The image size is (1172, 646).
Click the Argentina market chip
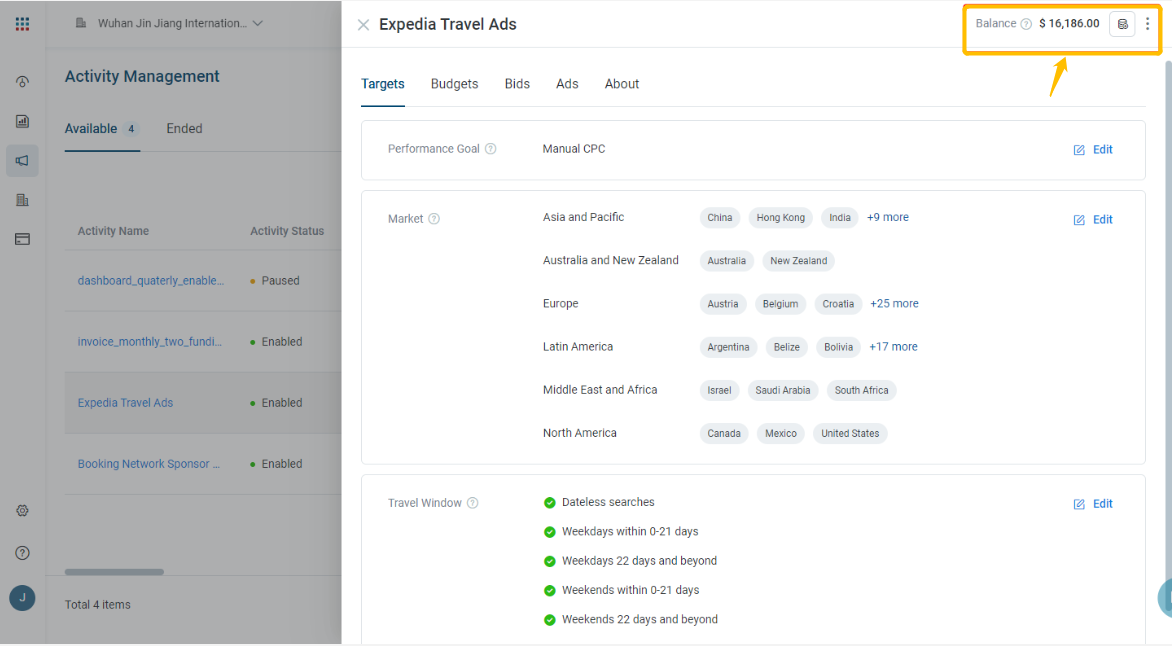(728, 348)
